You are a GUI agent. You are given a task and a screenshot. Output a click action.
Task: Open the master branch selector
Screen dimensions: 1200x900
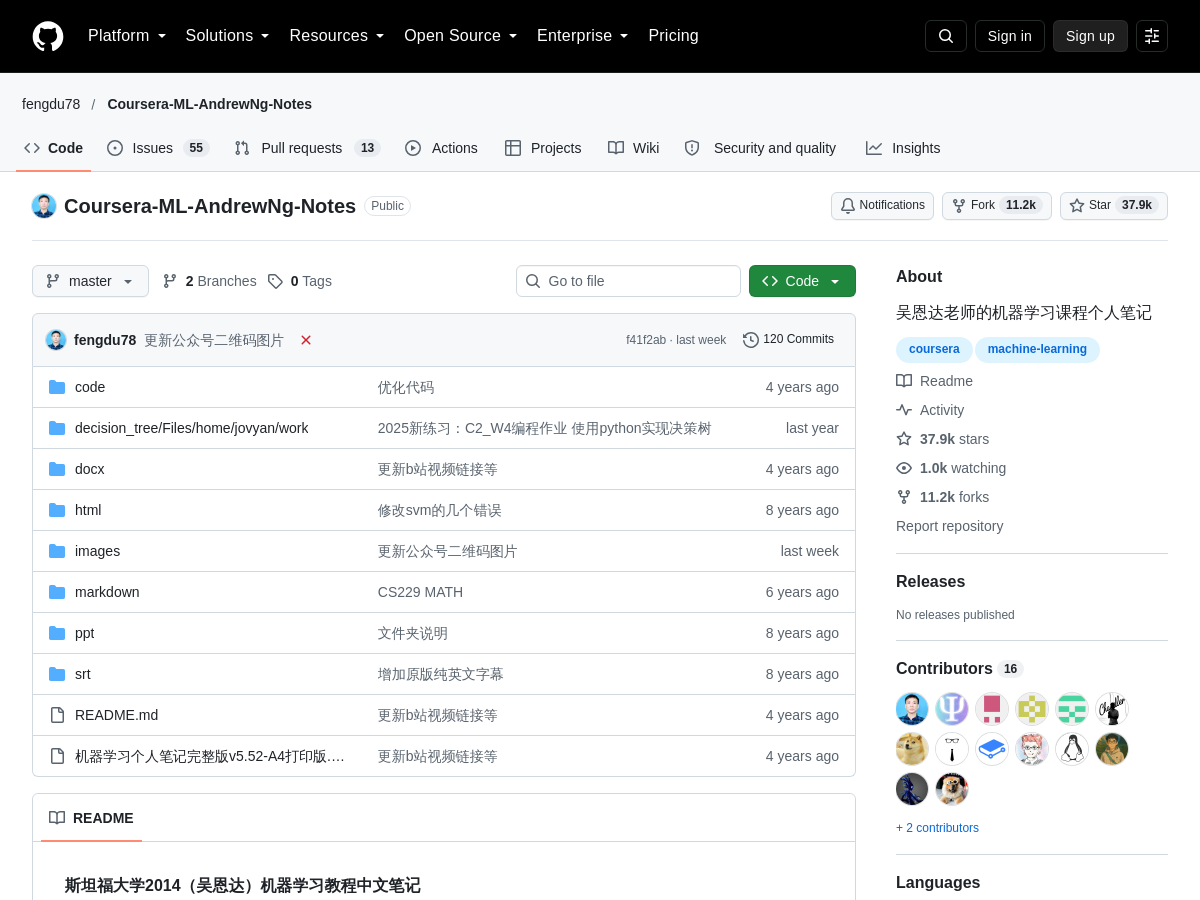click(x=90, y=281)
